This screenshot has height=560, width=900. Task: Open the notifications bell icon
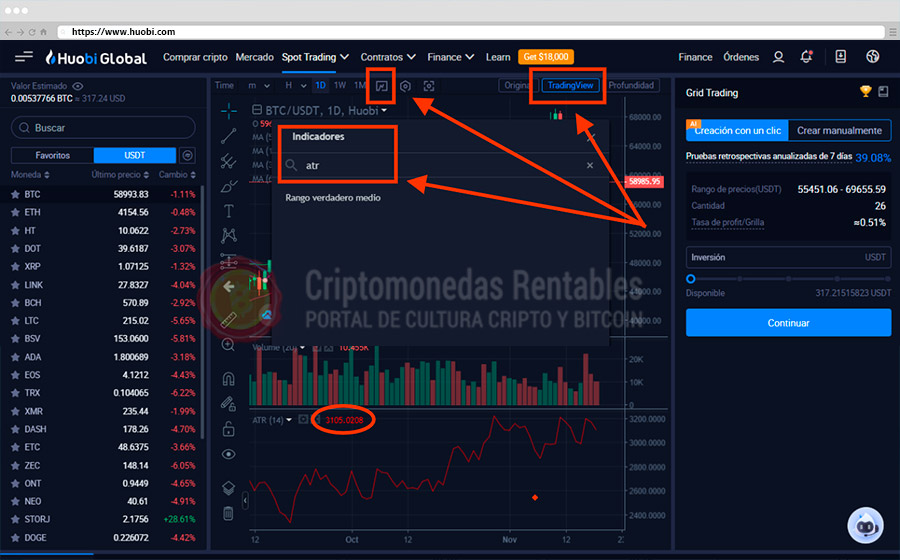tap(806, 57)
